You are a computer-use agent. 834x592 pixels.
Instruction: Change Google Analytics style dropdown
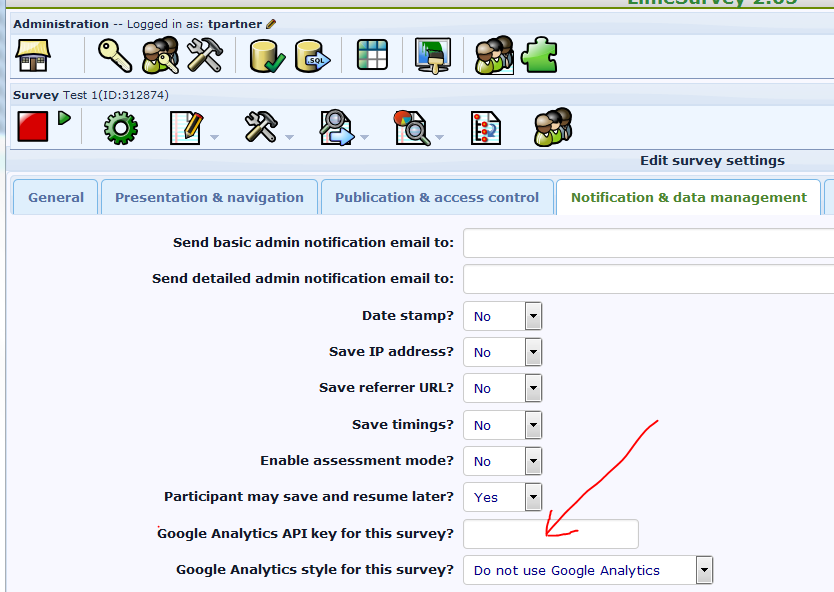pyautogui.click(x=704, y=570)
